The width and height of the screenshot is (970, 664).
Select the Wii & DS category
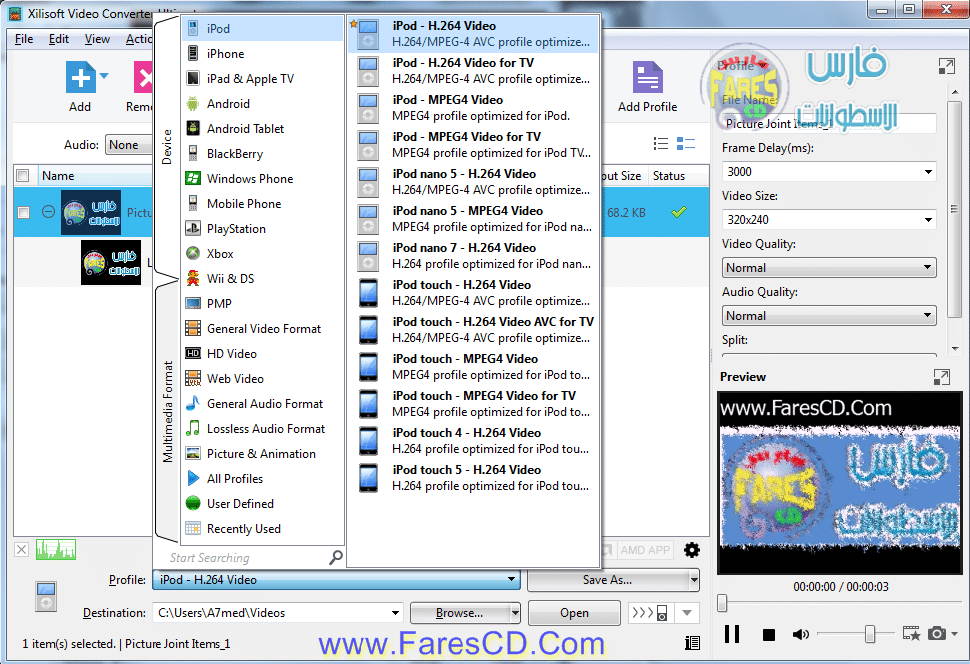pyautogui.click(x=263, y=278)
